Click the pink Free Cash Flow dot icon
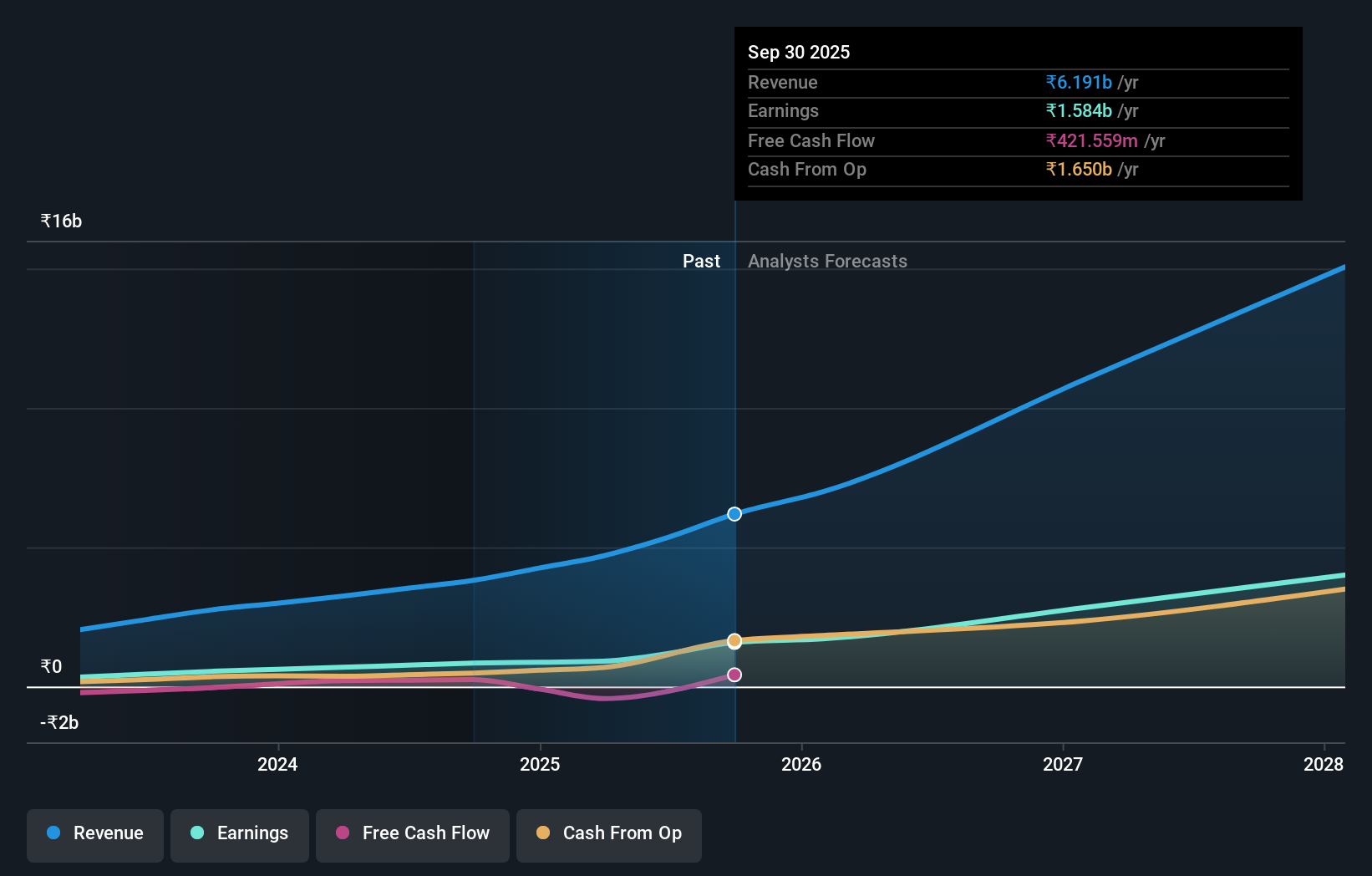This screenshot has width=1372, height=876. (x=342, y=833)
